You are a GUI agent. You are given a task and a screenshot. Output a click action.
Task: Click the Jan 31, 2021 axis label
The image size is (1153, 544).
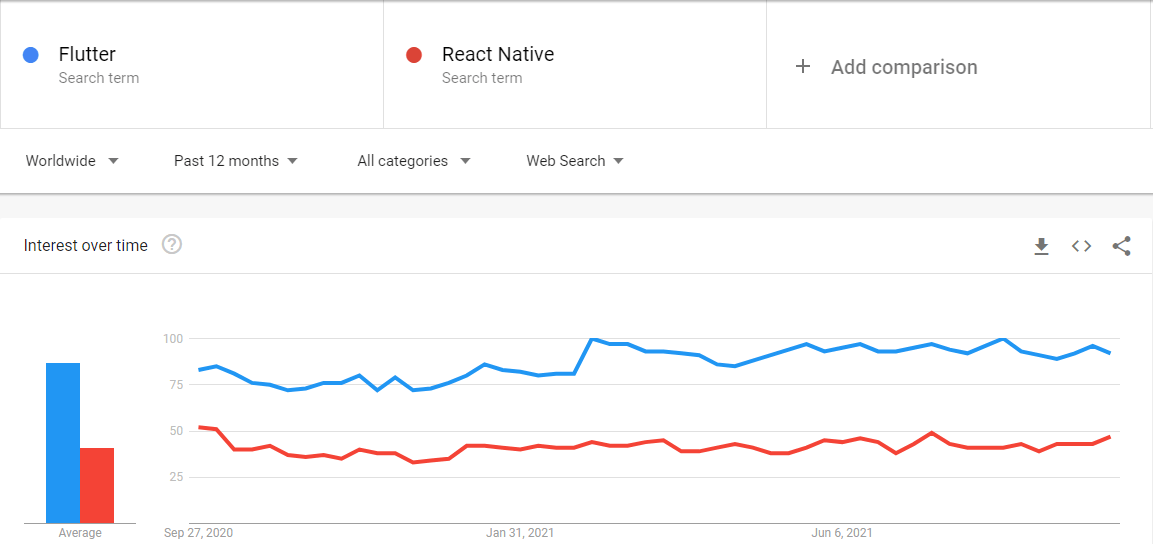point(520,533)
